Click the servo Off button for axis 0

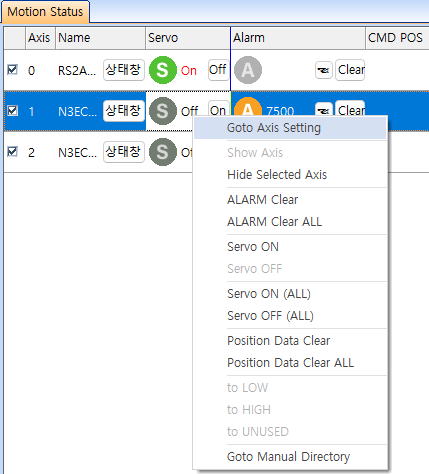218,70
